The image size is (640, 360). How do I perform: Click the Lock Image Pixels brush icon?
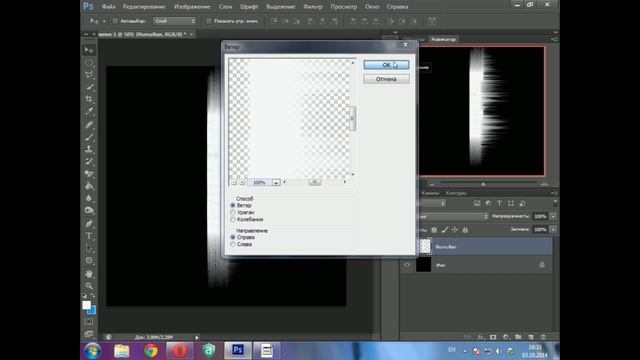(444, 230)
